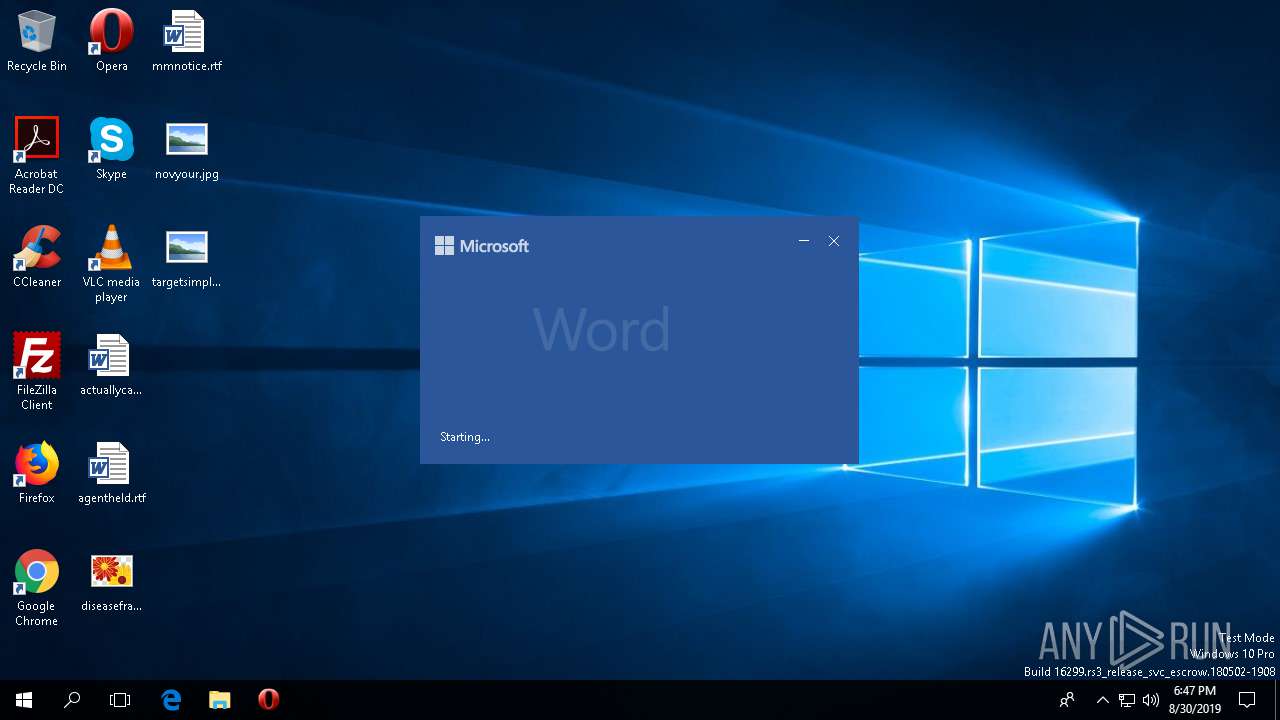Select the mmnotice.rtf document icon
Viewport: 1280px width, 720px height.
(x=186, y=42)
